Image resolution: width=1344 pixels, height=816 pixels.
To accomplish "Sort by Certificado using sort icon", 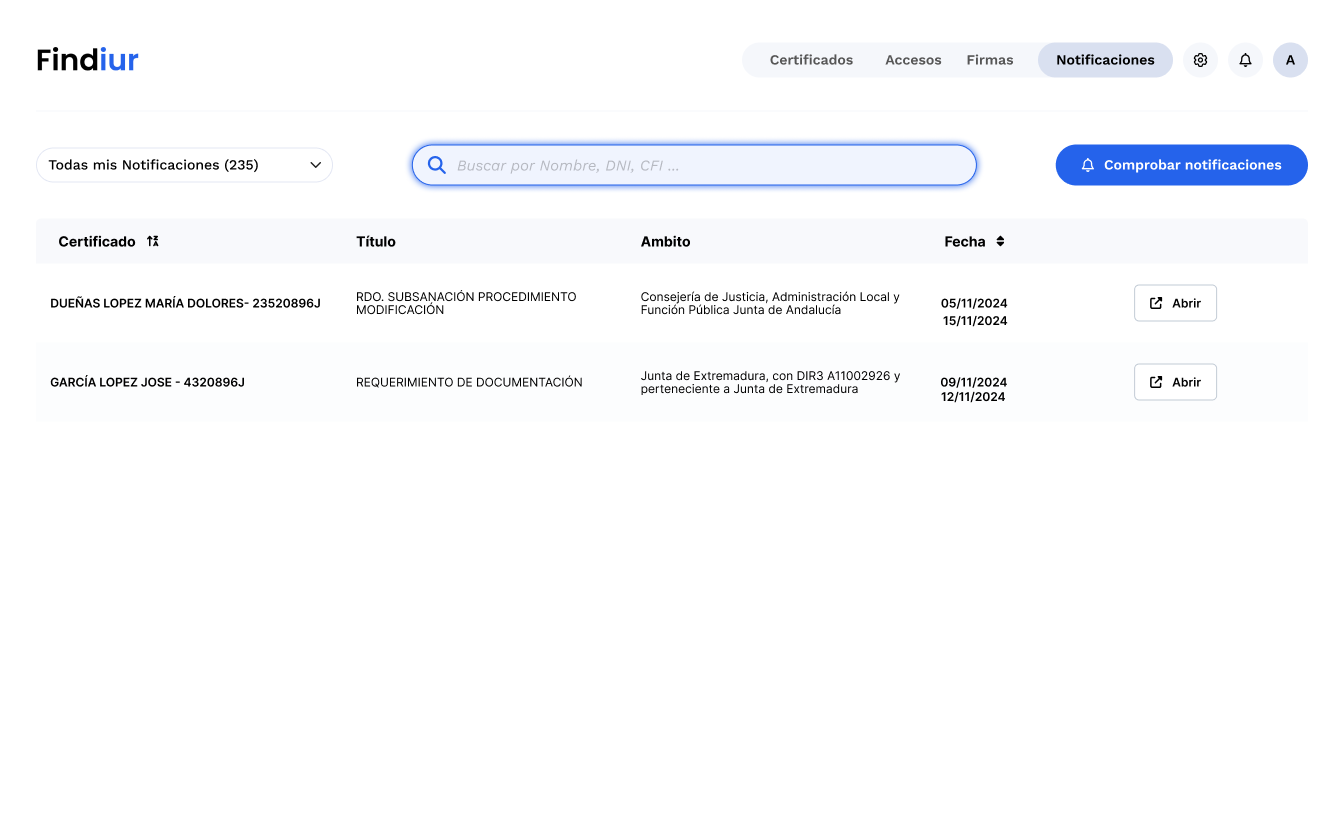I will pos(152,241).
